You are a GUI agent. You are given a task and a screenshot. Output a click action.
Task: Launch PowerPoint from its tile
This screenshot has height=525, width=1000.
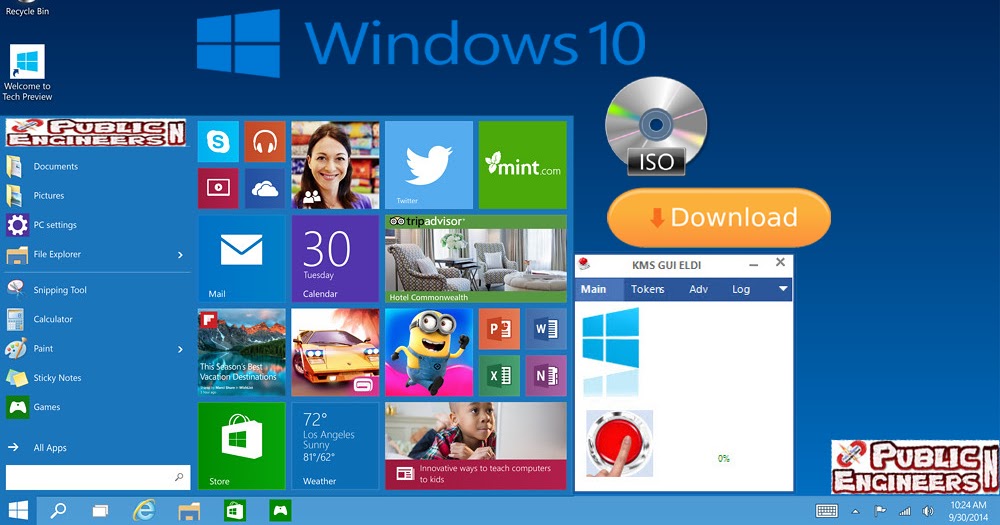tap(499, 329)
